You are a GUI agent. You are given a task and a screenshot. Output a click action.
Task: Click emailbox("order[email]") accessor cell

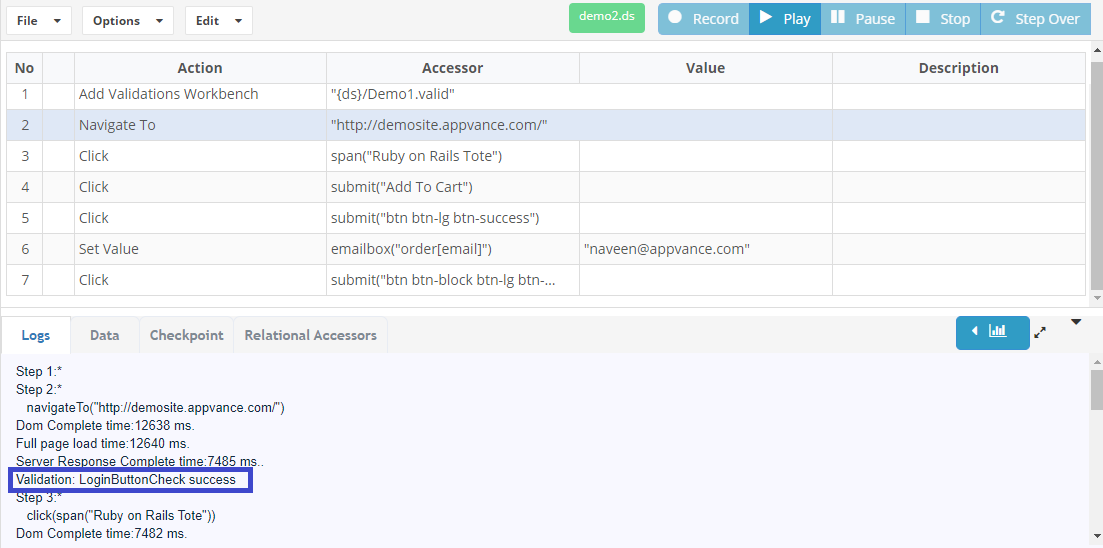[x=452, y=249]
